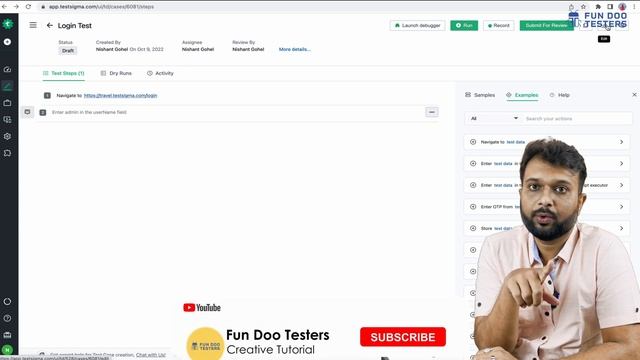Click the browser share icon
640x360 pixels.
click(571, 7)
